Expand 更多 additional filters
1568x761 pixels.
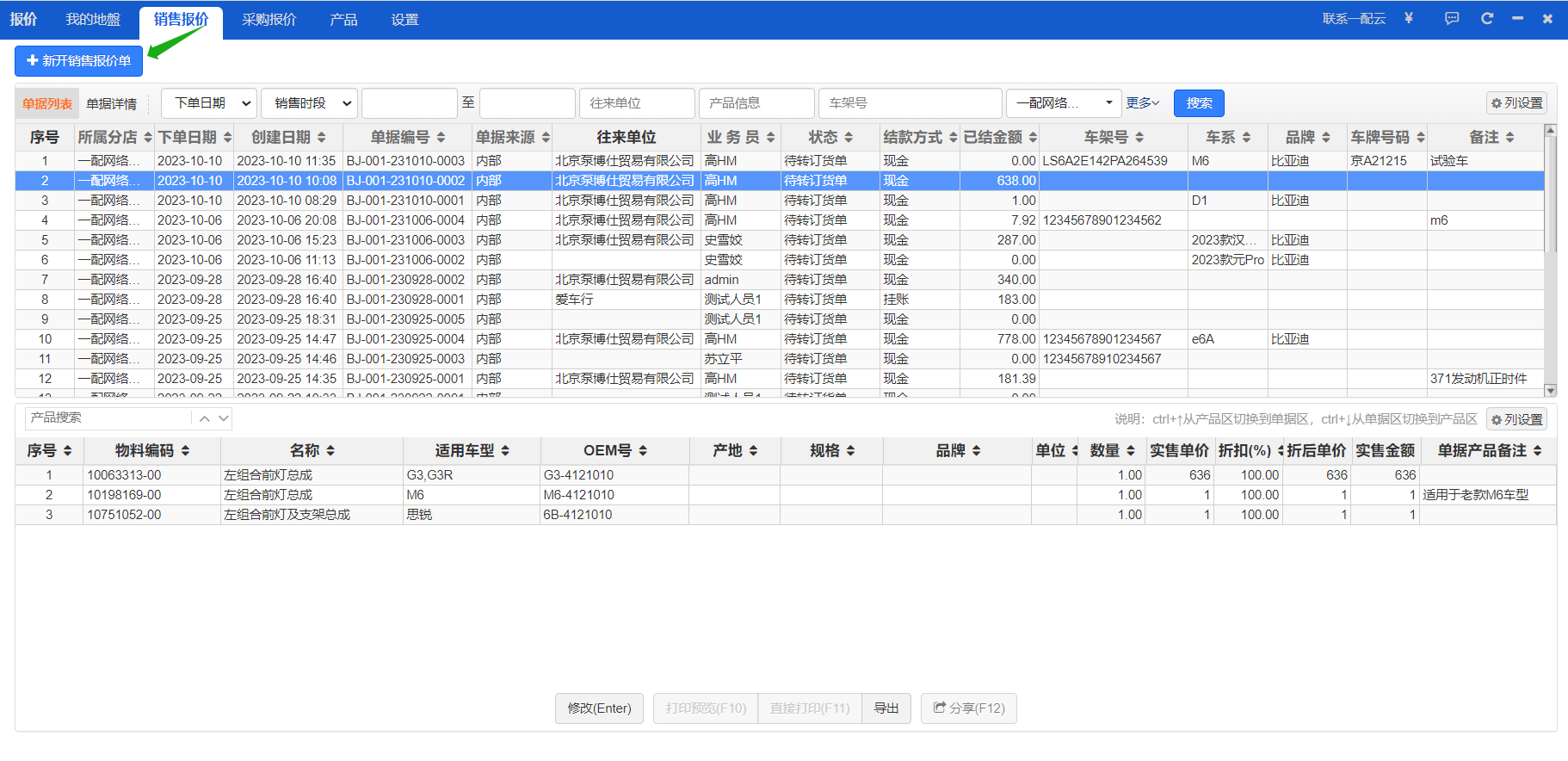tap(1143, 103)
